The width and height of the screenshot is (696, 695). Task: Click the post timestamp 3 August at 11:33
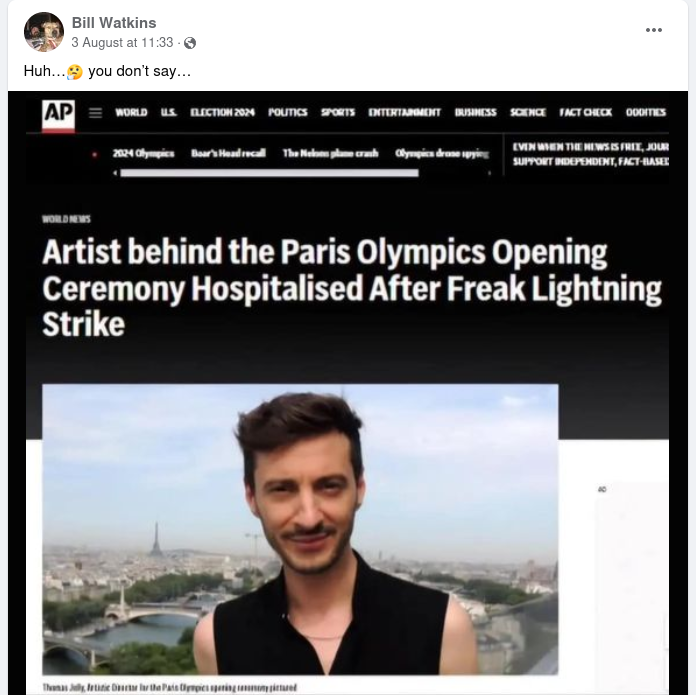click(122, 43)
